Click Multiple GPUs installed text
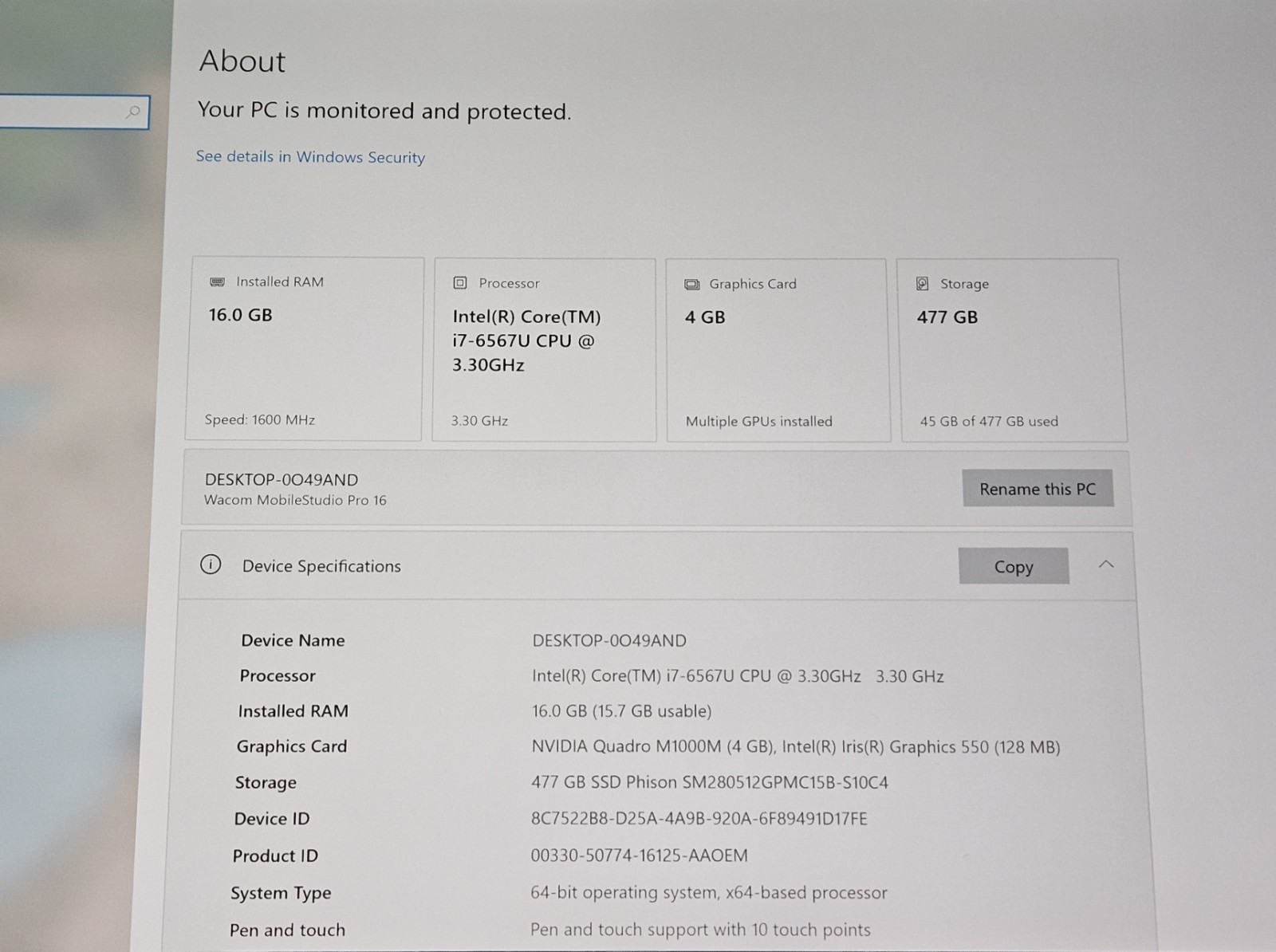The height and width of the screenshot is (952, 1276). click(758, 421)
